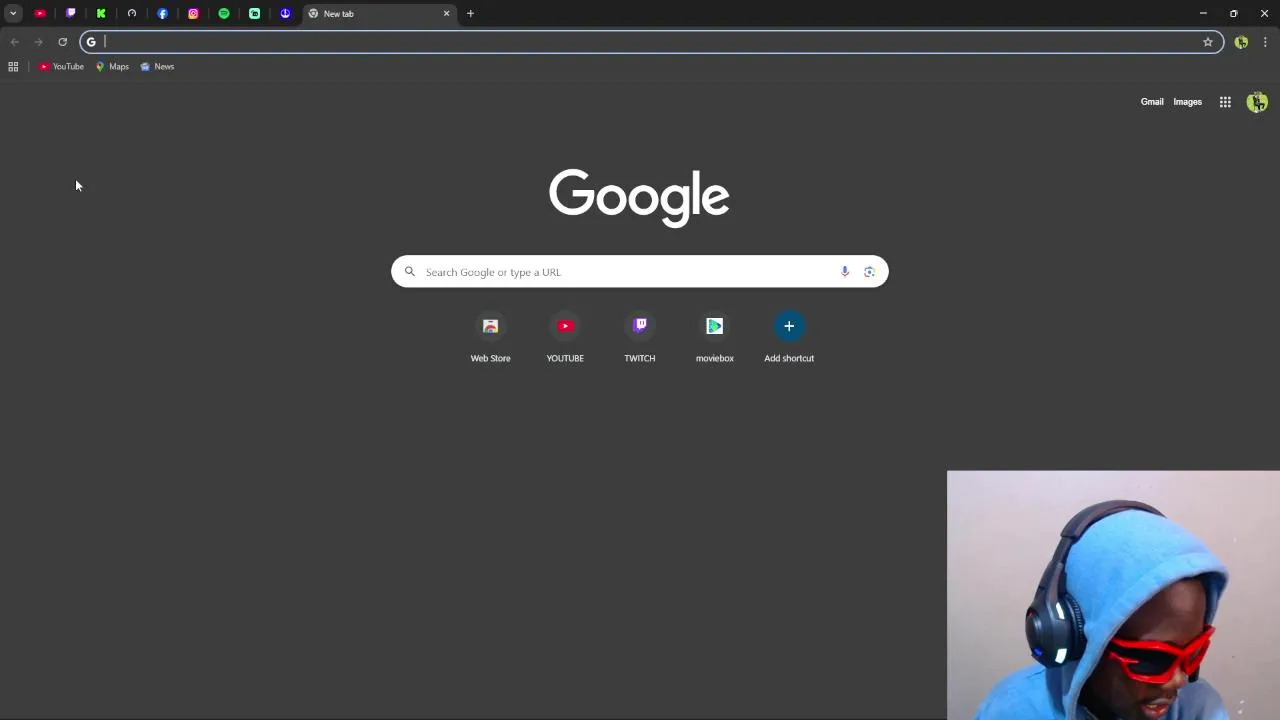
Task: Click the webcam overlay thumbnail
Action: click(x=1113, y=595)
